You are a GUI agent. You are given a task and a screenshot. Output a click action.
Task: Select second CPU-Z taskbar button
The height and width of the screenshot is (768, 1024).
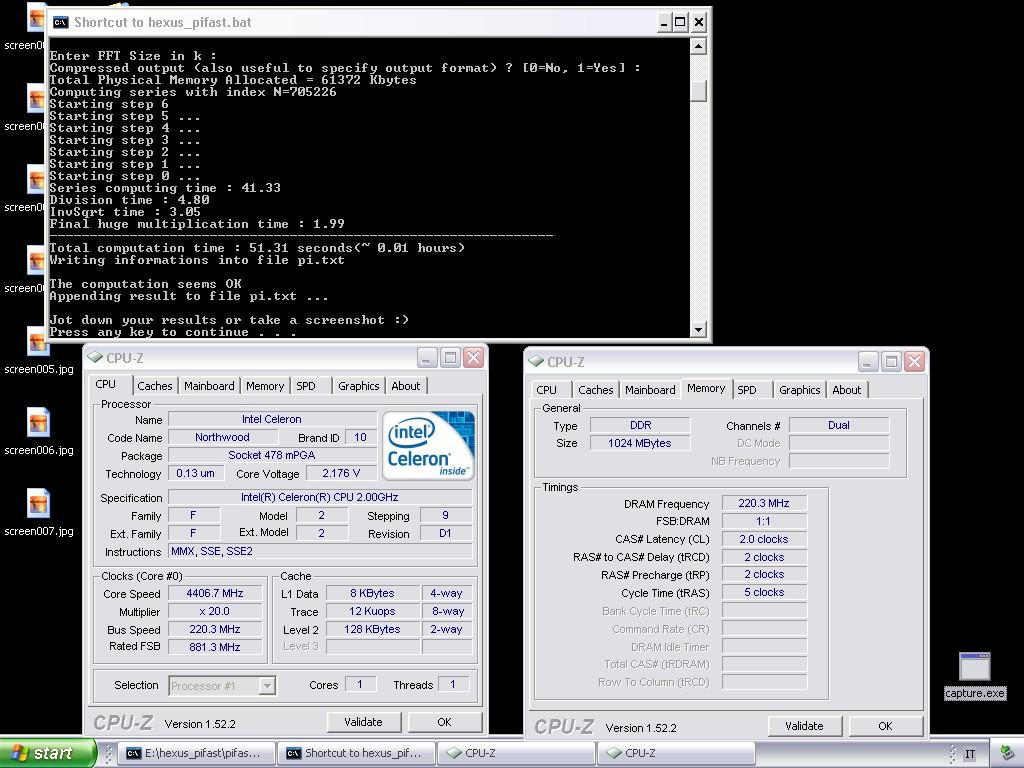click(x=676, y=753)
